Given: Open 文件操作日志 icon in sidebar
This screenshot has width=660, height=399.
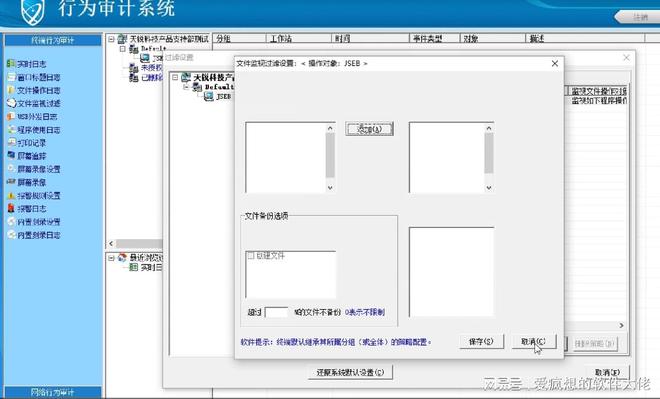Looking at the screenshot, I should pos(11,90).
